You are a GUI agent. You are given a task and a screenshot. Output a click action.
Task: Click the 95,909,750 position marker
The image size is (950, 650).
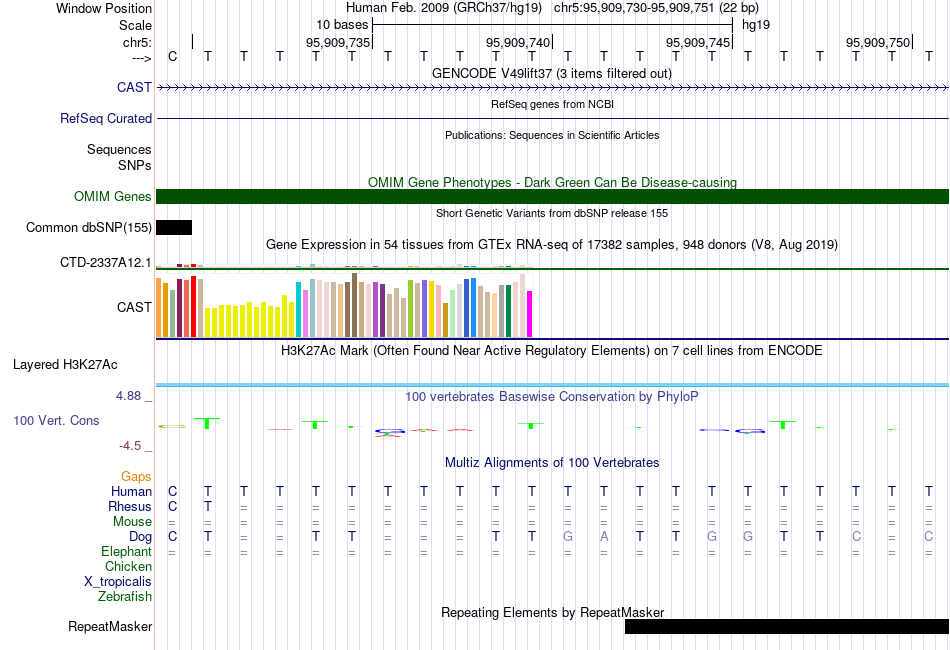pyautogui.click(x=877, y=42)
